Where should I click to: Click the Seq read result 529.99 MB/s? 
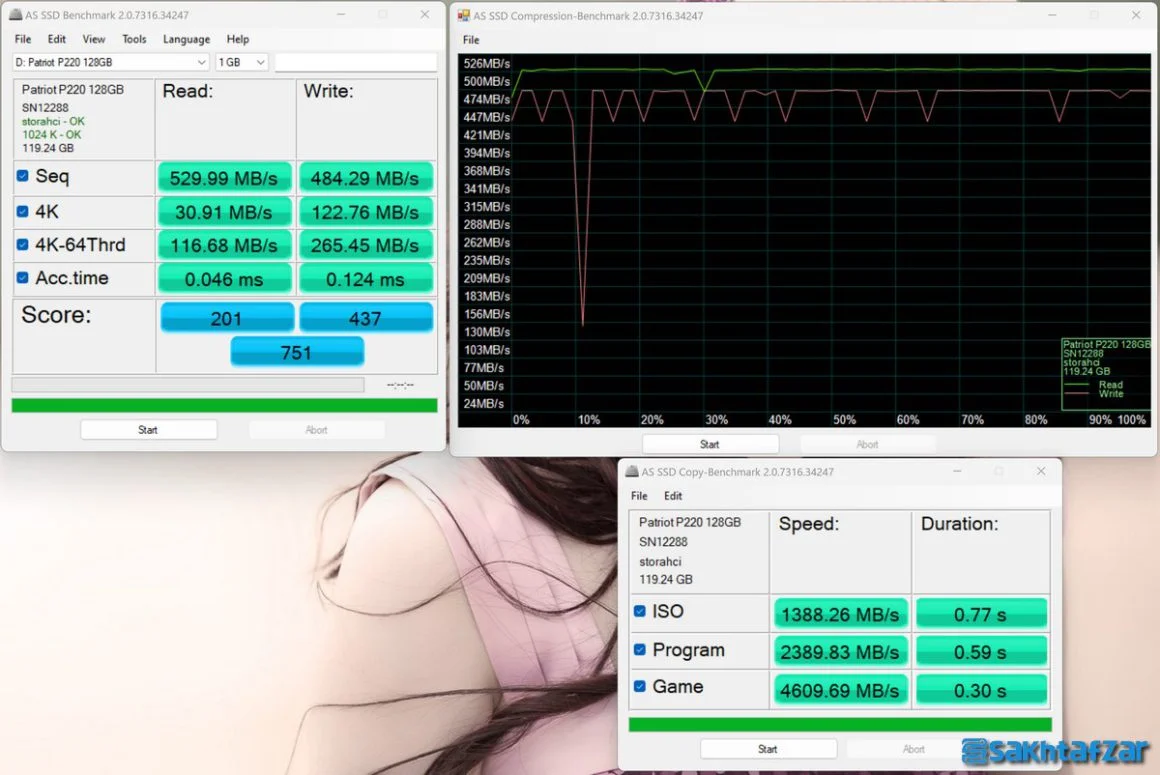223,178
